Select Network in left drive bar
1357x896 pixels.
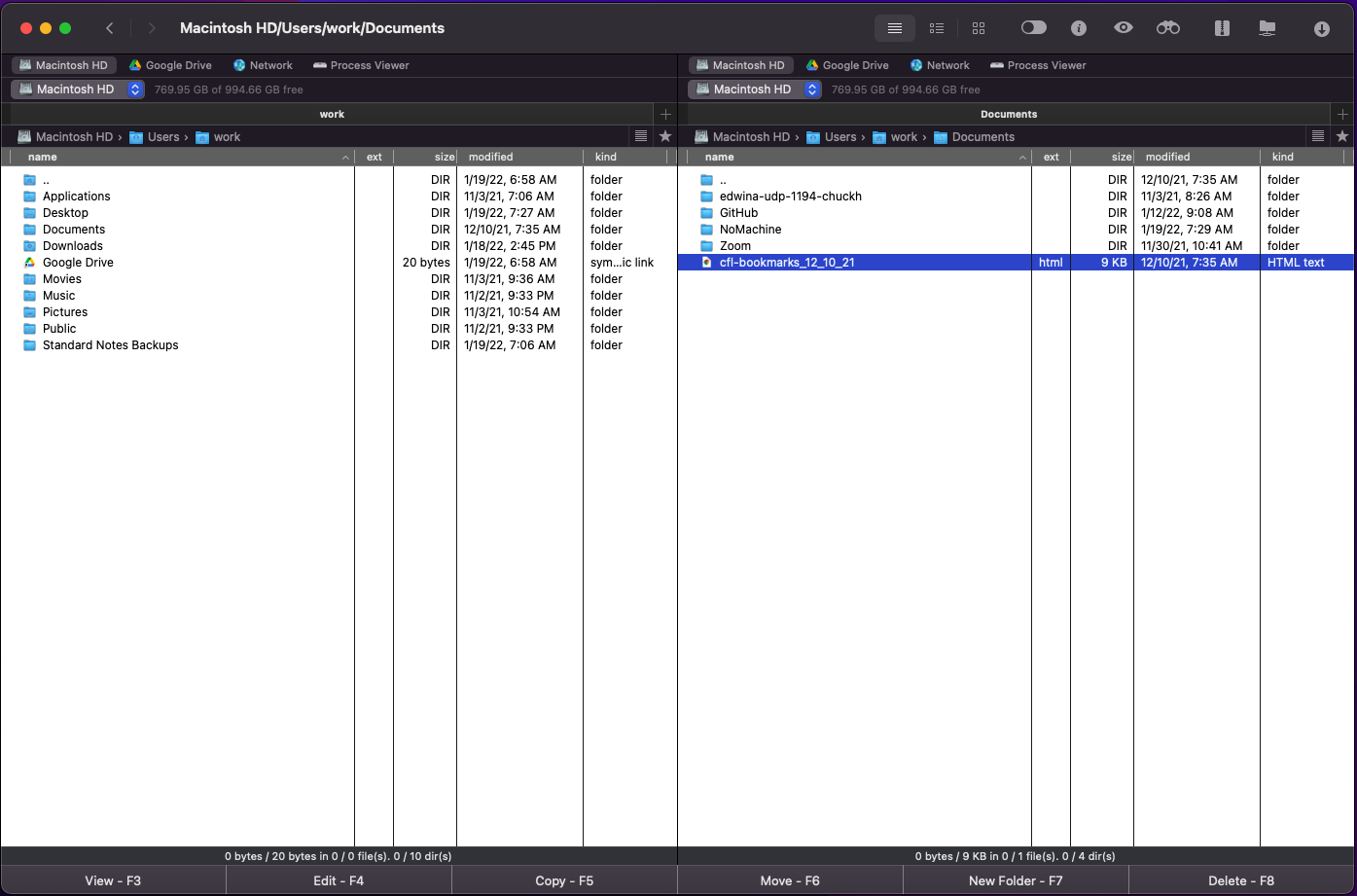263,65
